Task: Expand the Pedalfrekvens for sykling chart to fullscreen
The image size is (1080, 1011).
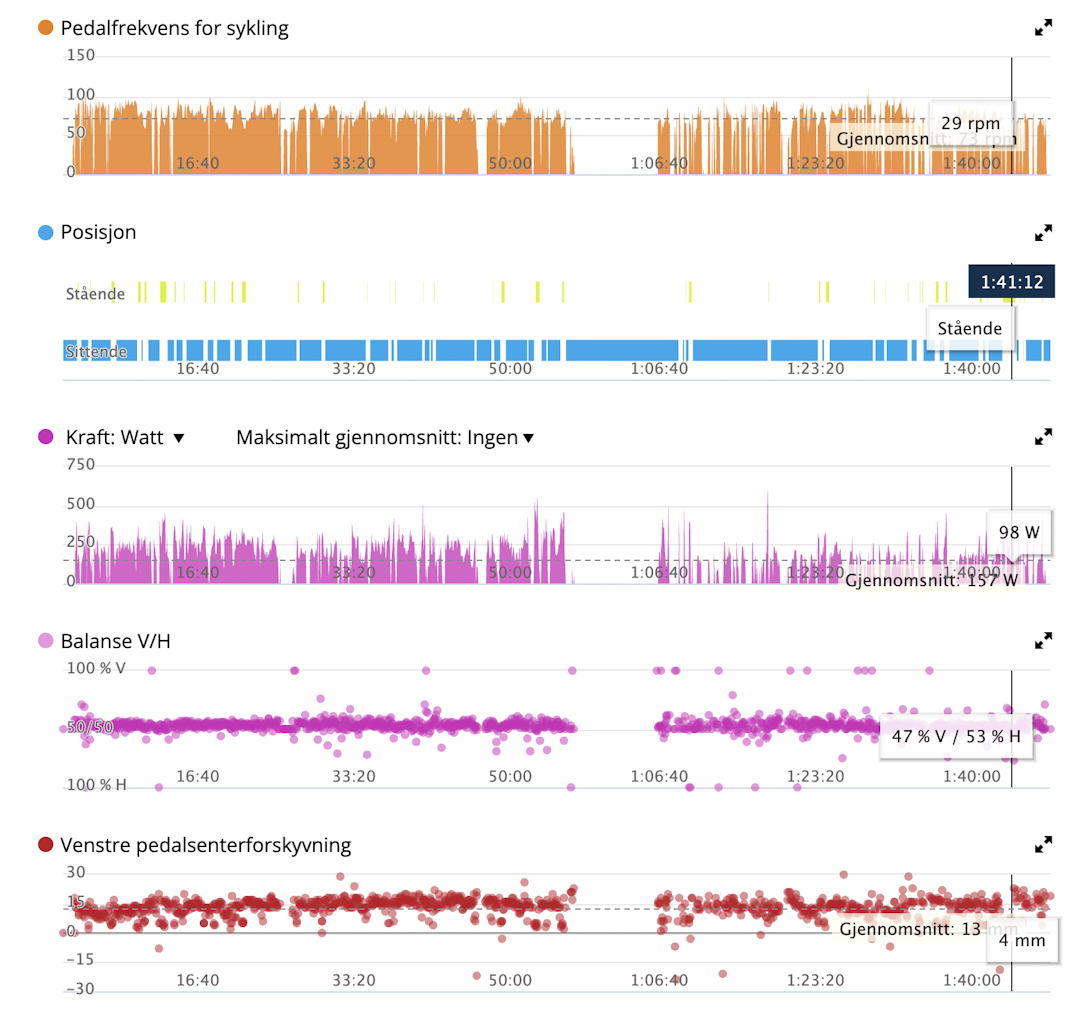Action: (x=1044, y=27)
